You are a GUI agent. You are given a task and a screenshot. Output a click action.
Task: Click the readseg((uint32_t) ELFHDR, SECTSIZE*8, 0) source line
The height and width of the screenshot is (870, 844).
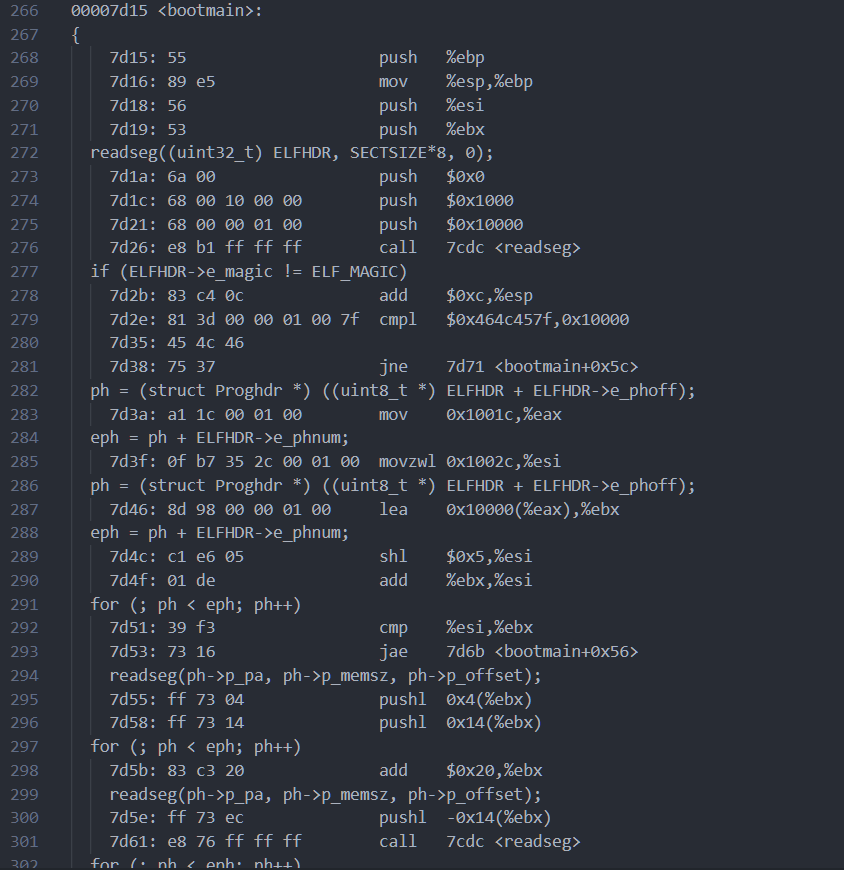pyautogui.click(x=291, y=153)
